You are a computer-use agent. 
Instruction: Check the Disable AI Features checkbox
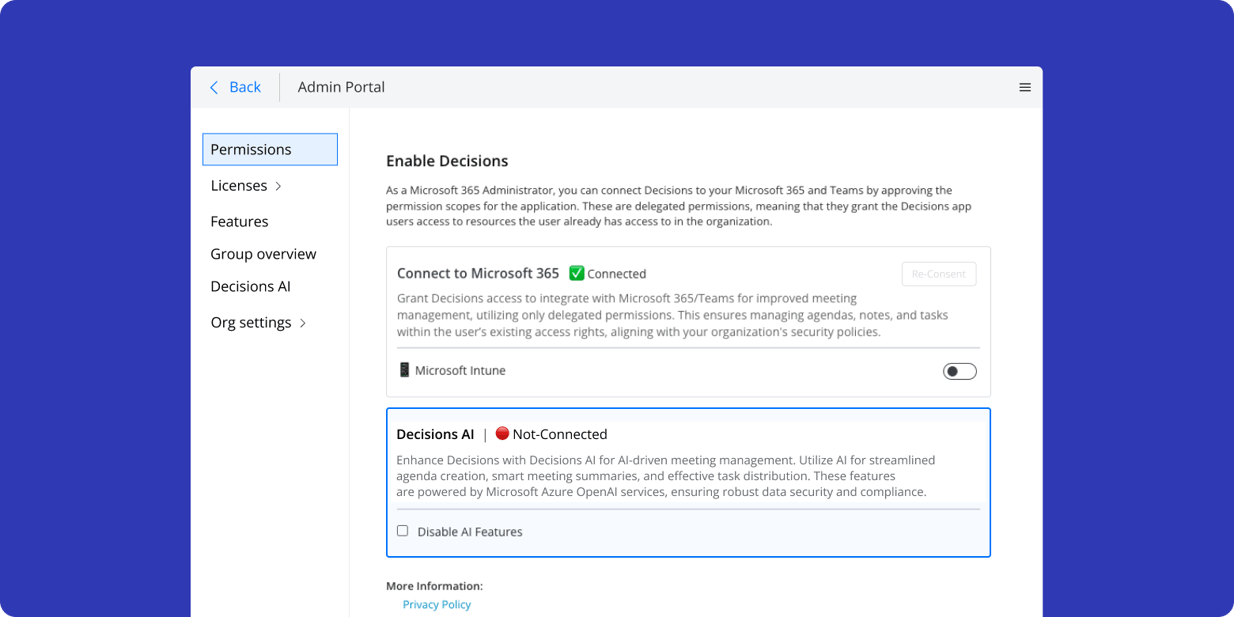click(x=402, y=530)
